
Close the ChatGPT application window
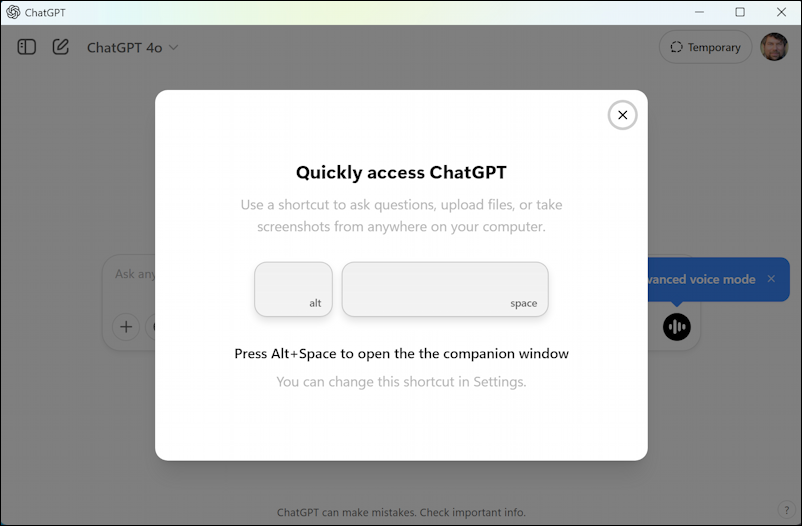(781, 12)
